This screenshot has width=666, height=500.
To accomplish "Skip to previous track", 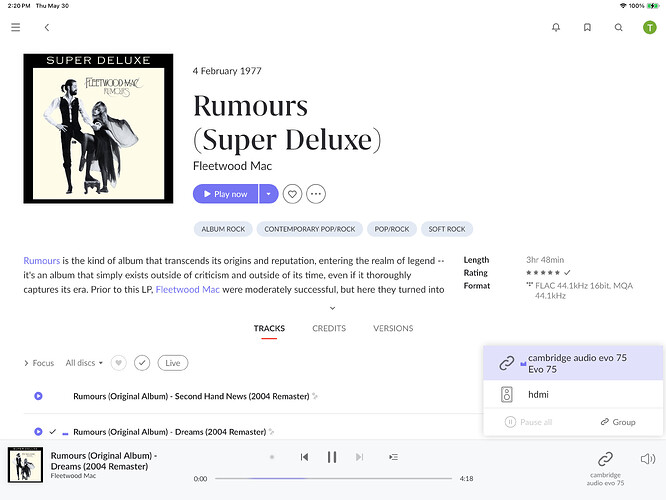I will pos(304,457).
